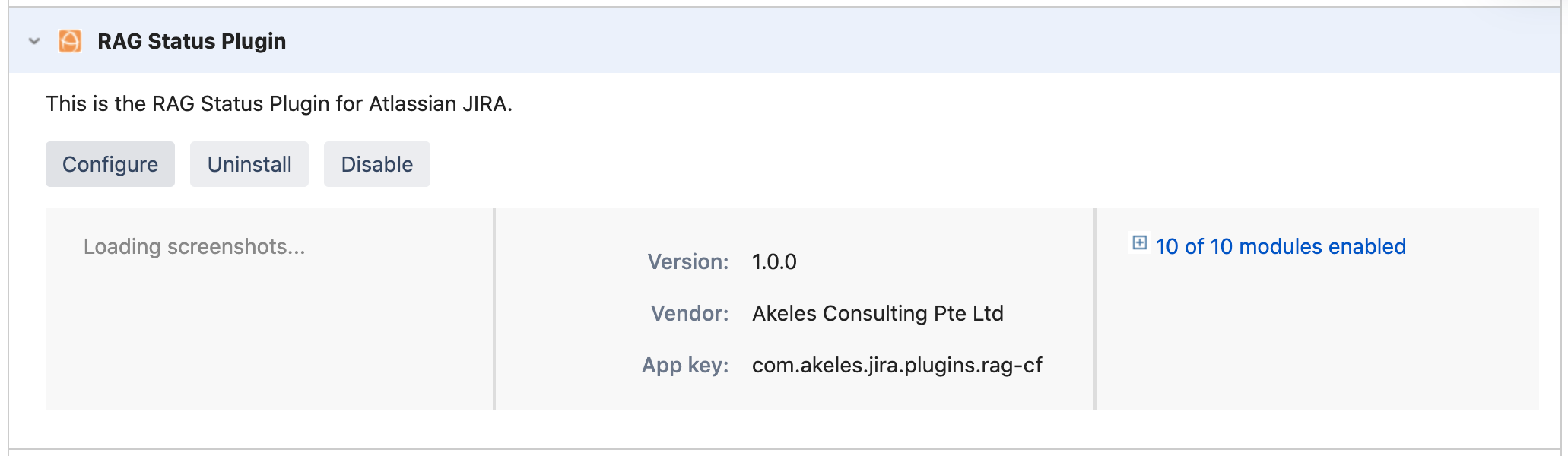
Task: Click the app key com.akeles.jira.plugins.rag-cf
Action: click(x=897, y=365)
